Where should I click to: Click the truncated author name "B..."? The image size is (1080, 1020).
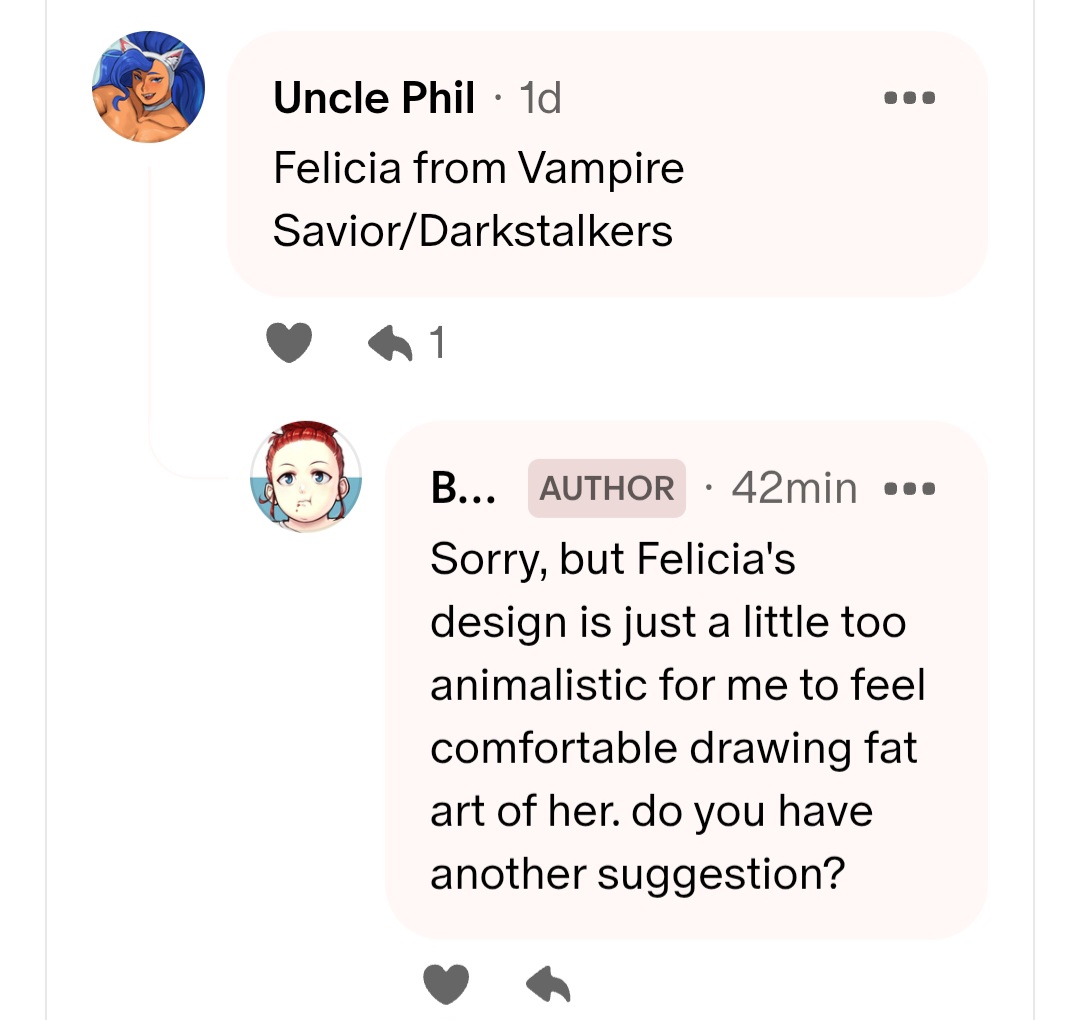(456, 488)
